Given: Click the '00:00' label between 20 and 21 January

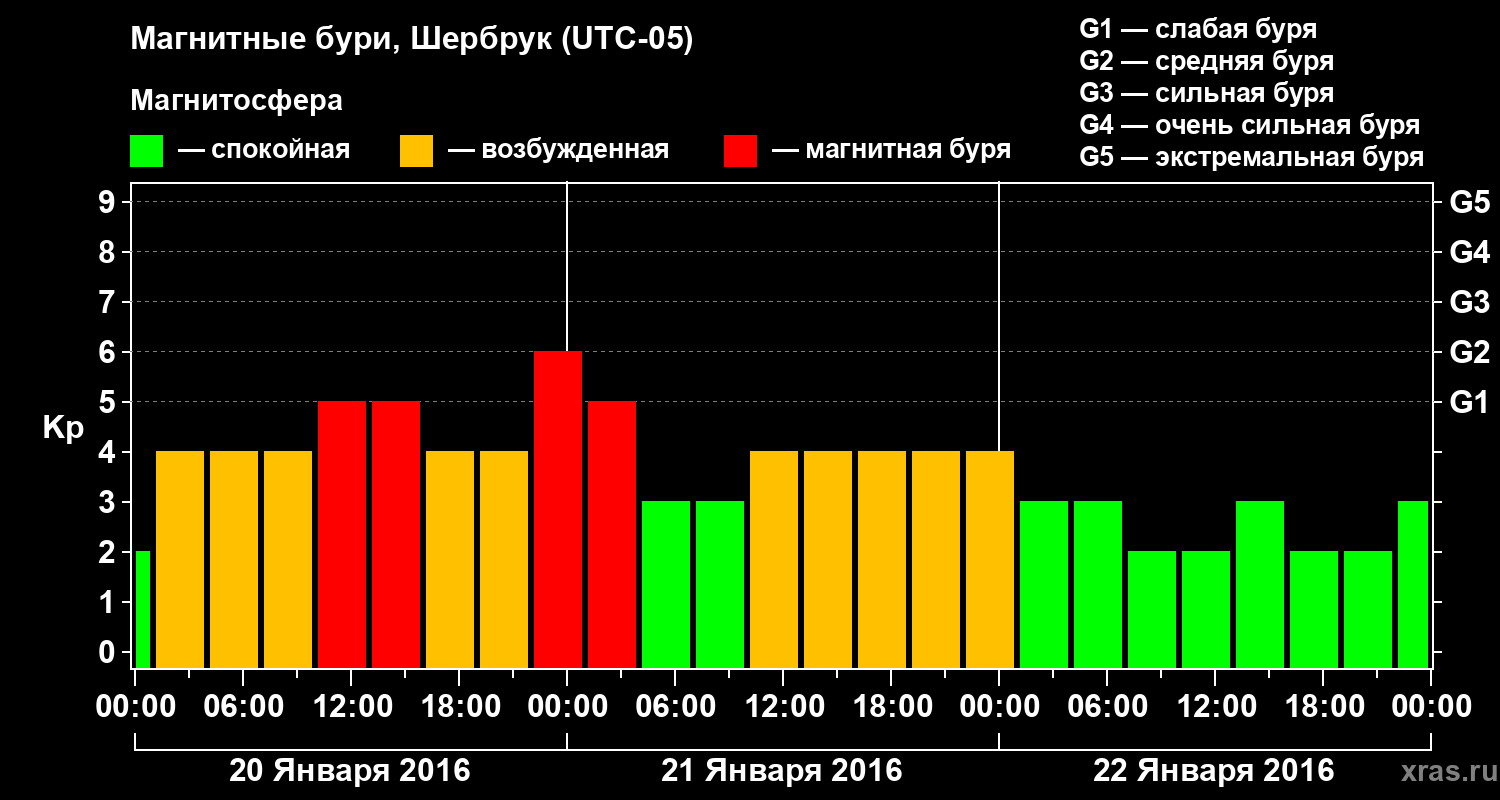Looking at the screenshot, I should pyautogui.click(x=567, y=707).
